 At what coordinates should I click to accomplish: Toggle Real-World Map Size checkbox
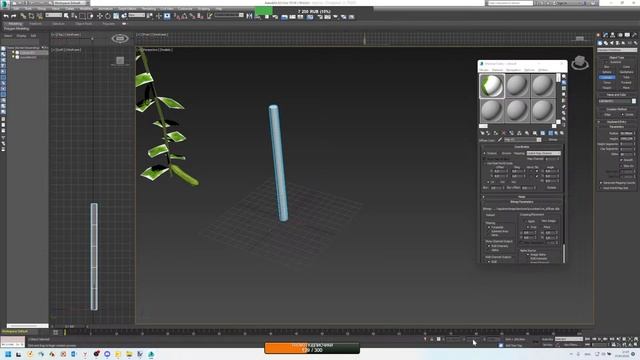[x=601, y=188]
